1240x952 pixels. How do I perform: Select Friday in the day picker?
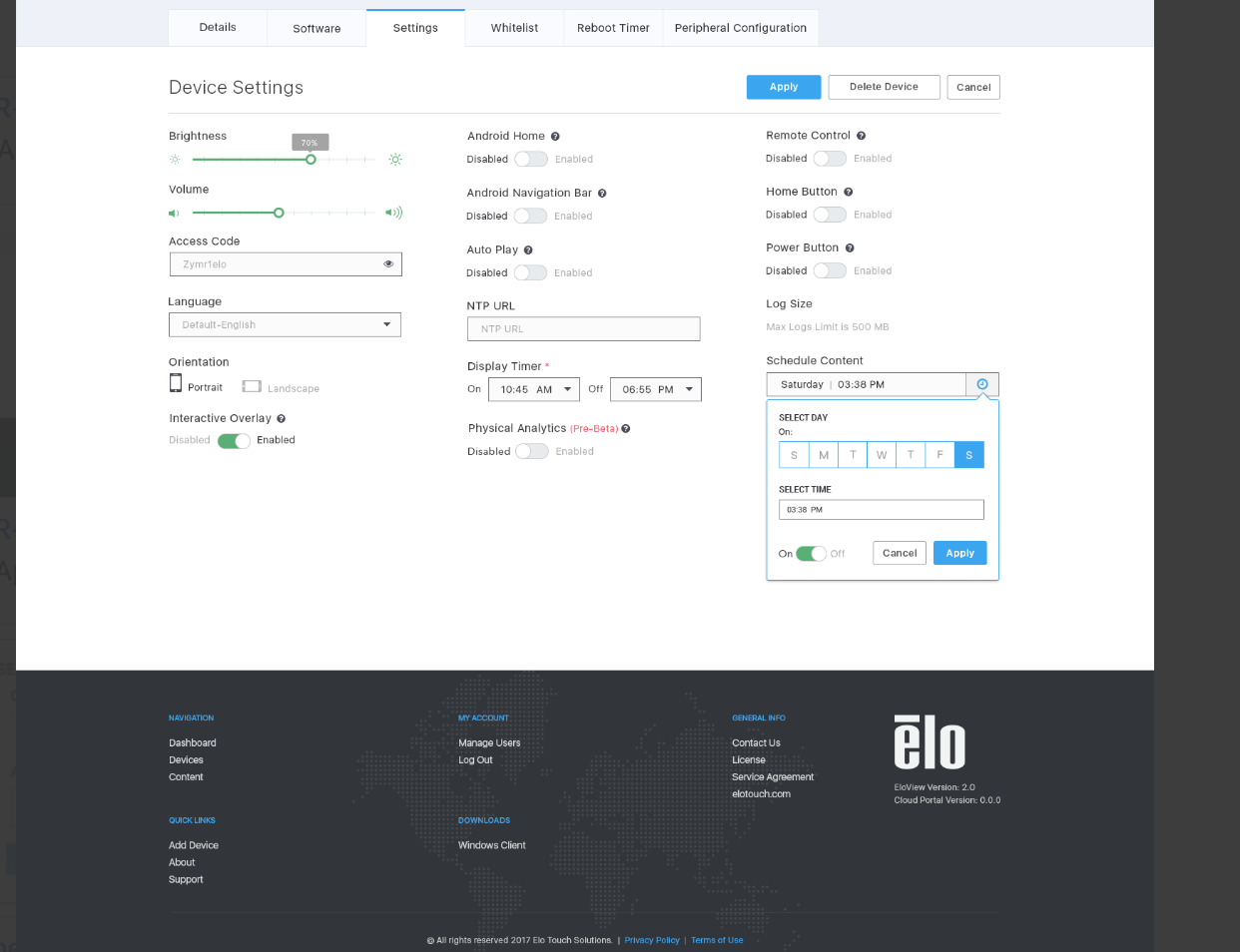click(939, 455)
